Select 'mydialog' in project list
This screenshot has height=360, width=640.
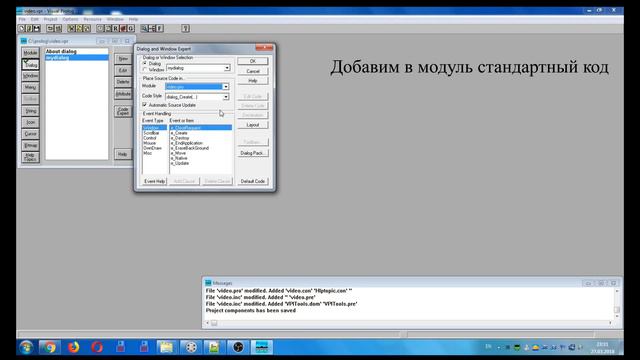tap(77, 58)
